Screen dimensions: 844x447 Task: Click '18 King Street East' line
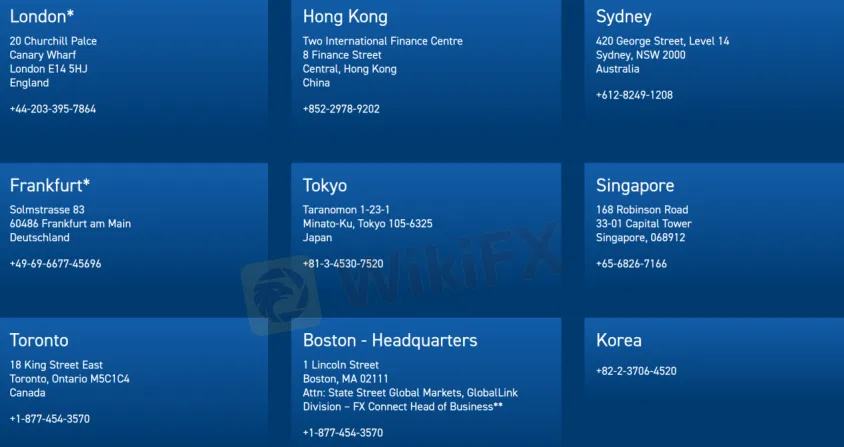56,365
